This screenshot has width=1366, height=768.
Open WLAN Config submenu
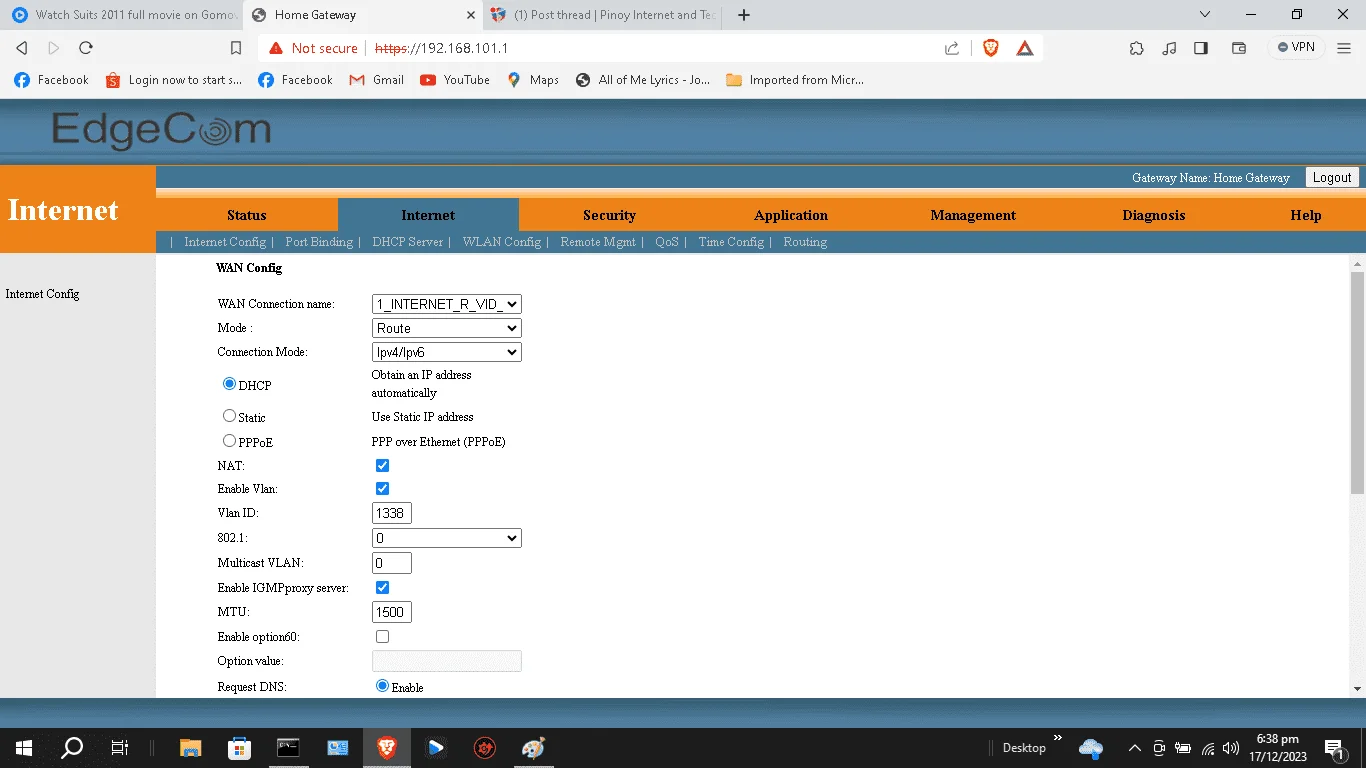point(501,242)
